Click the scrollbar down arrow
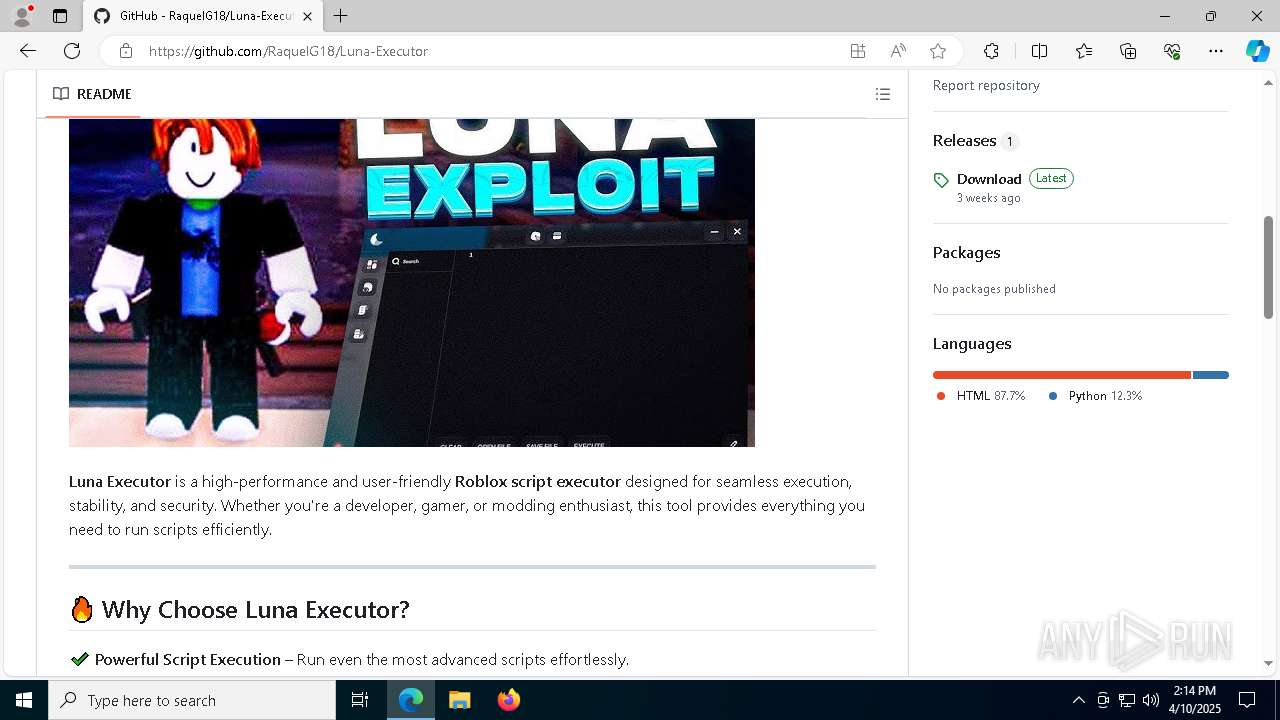Image resolution: width=1280 pixels, height=720 pixels. 1268,663
